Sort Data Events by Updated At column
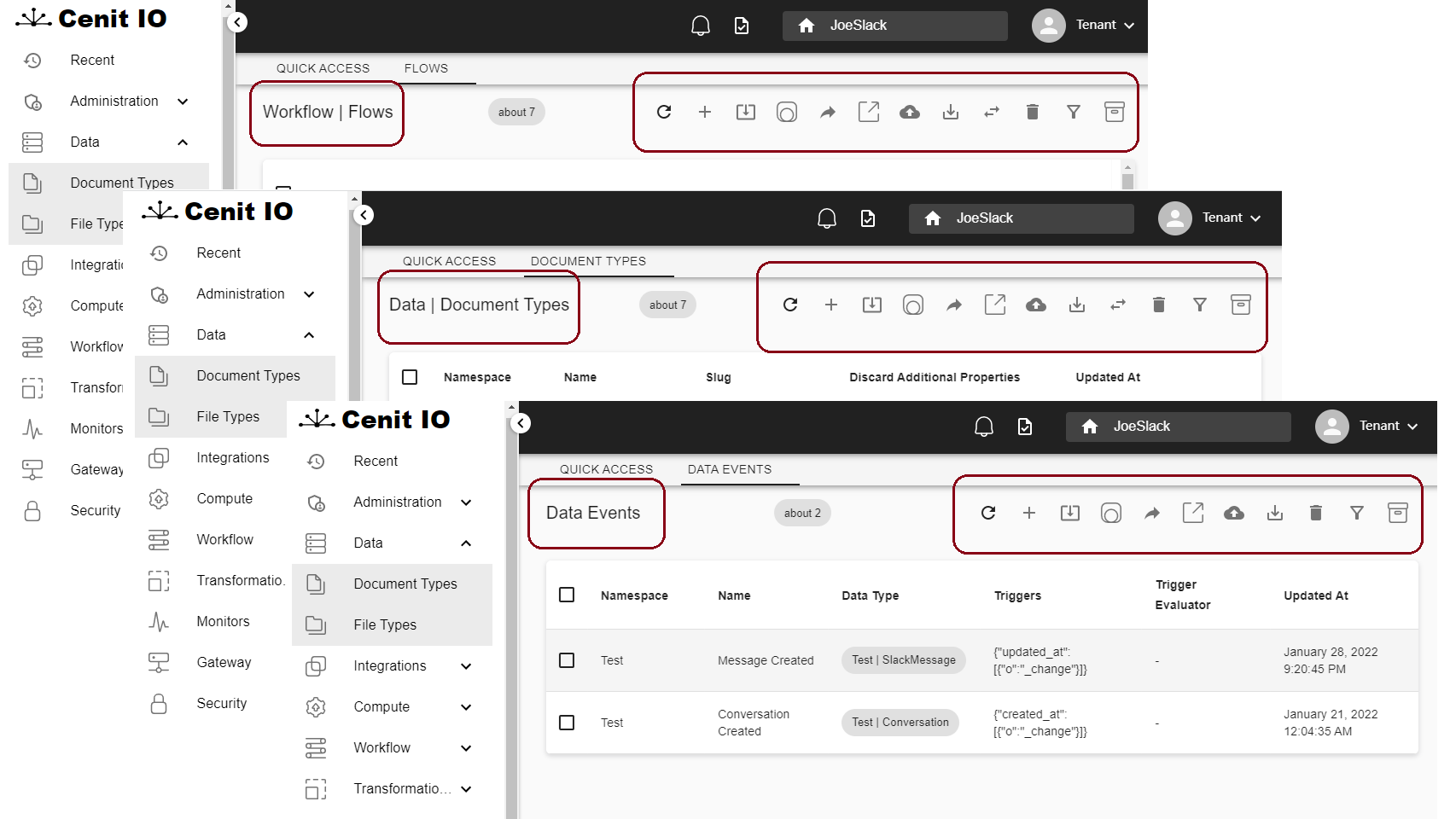1456x819 pixels. click(x=1316, y=595)
